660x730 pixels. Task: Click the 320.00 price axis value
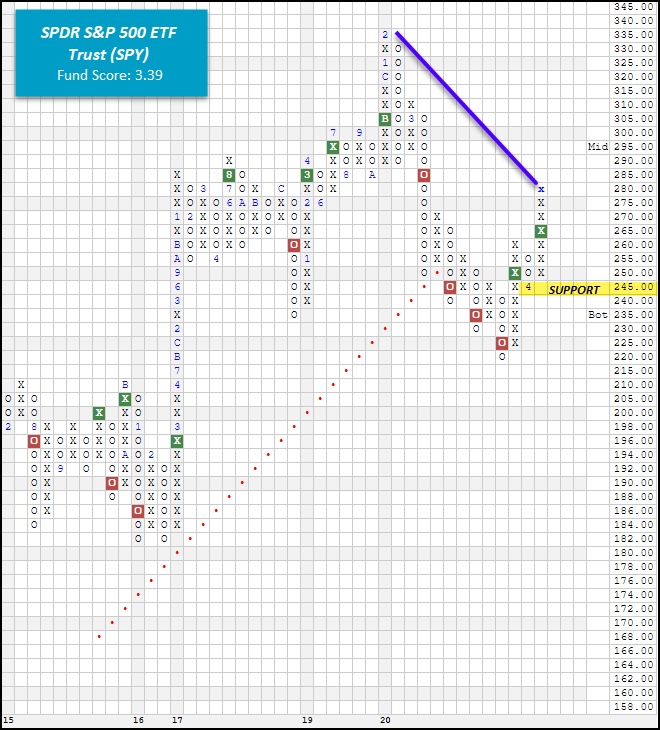coord(633,77)
